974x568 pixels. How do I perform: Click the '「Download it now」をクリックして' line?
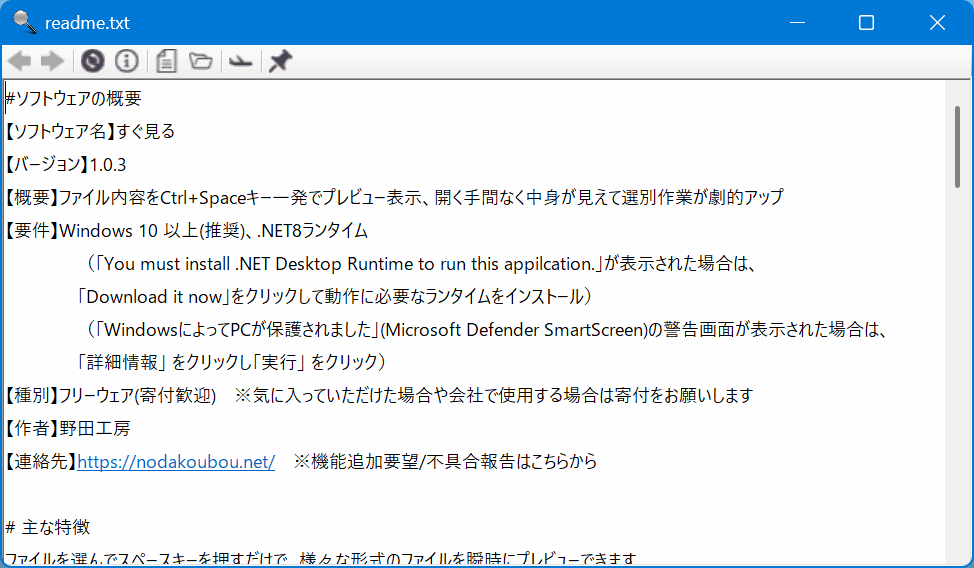pyautogui.click(x=334, y=296)
